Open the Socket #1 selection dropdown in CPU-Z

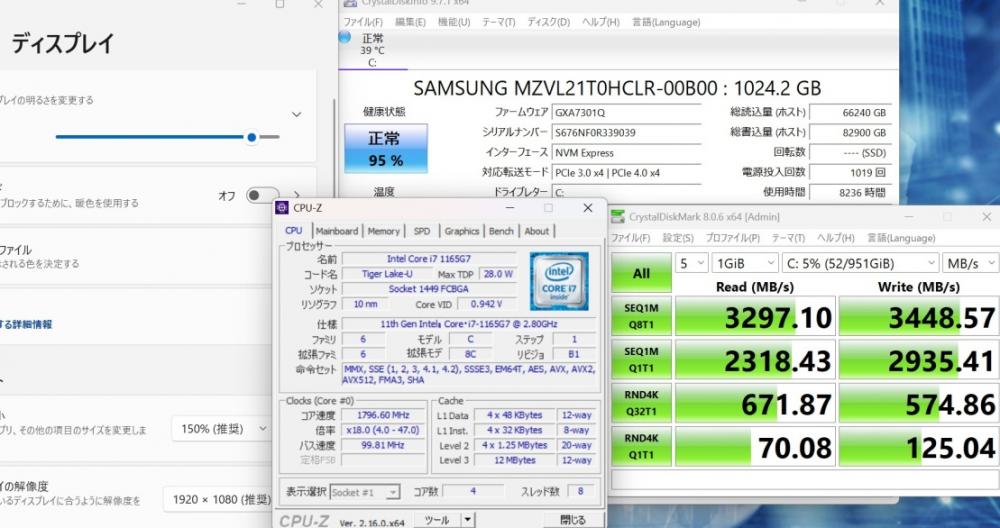[365, 492]
